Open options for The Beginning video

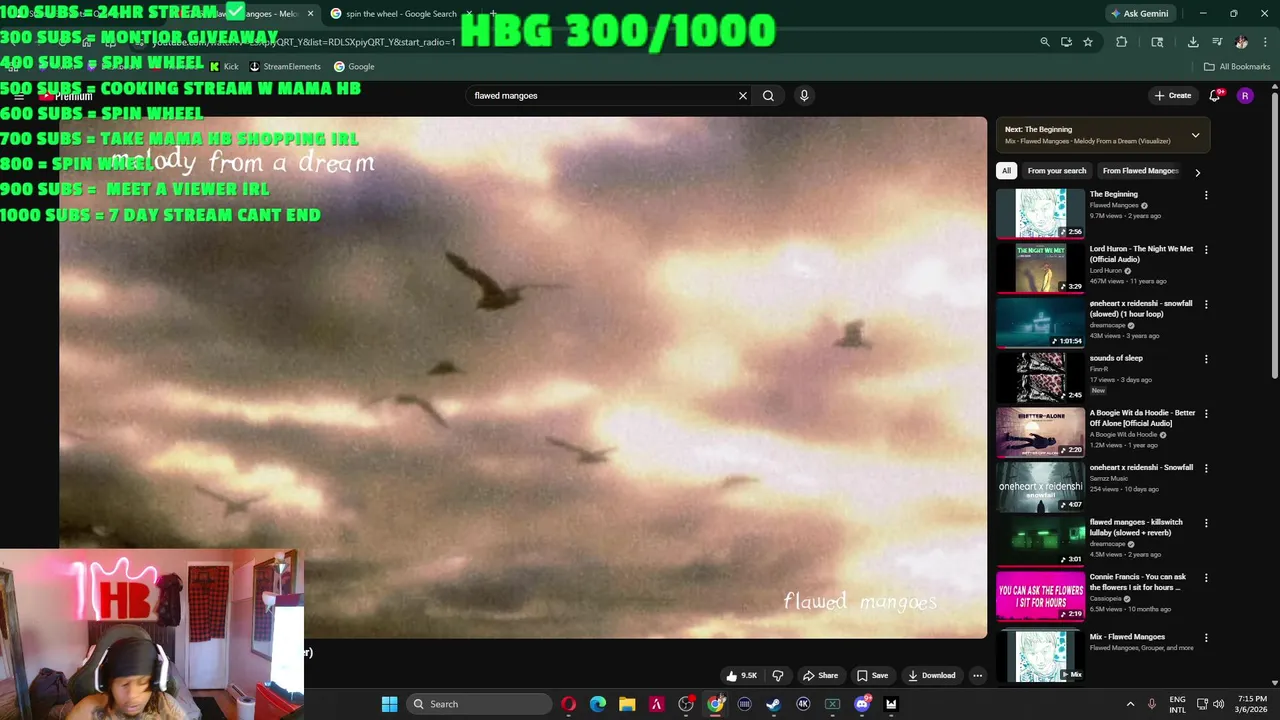click(x=1206, y=195)
